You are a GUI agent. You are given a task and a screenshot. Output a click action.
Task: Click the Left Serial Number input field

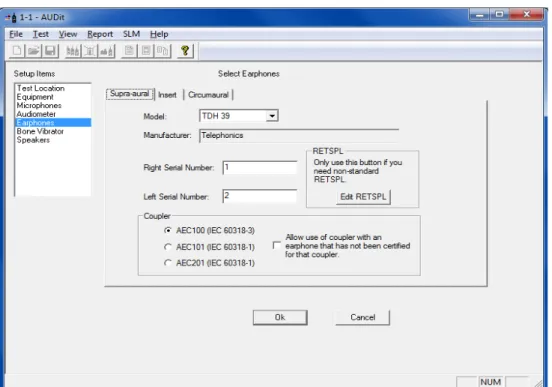tap(260, 196)
